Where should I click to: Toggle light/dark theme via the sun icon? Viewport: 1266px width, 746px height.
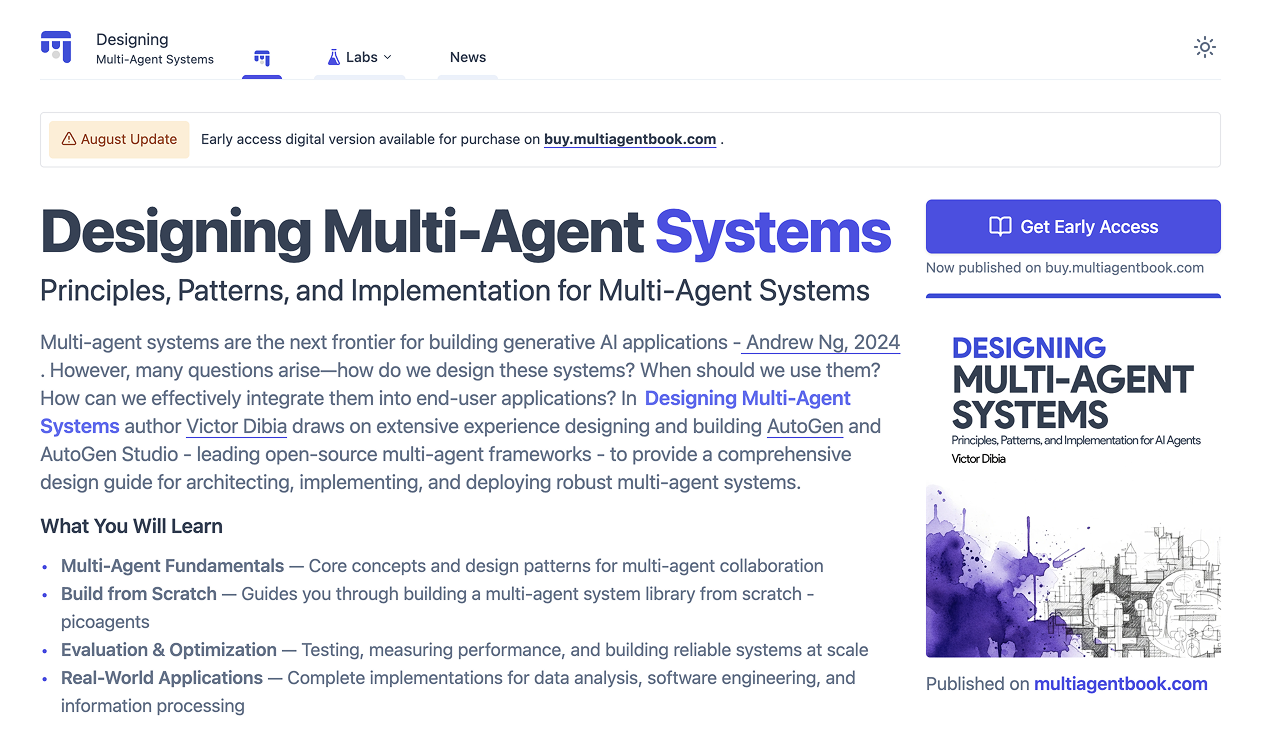1204,46
